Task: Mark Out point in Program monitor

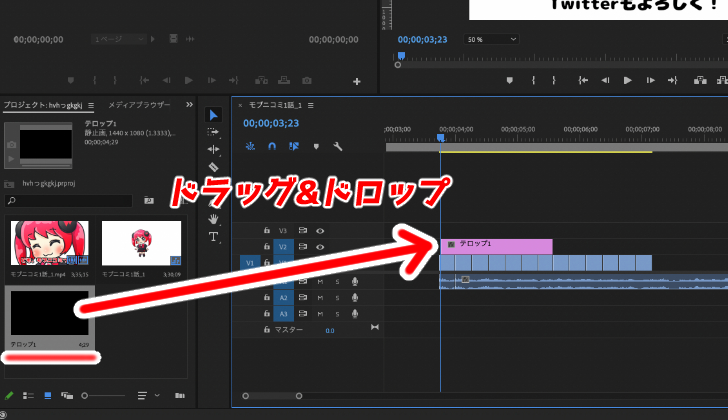Action: point(554,80)
